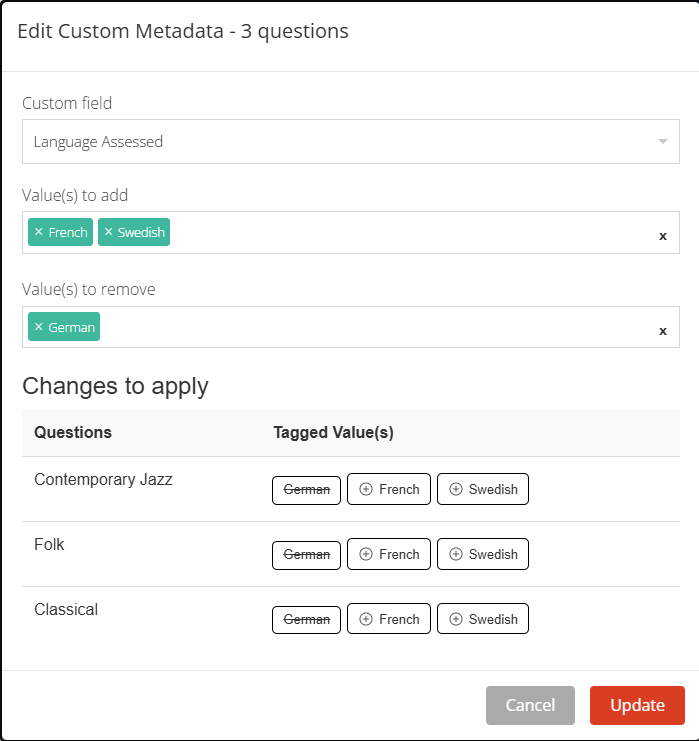
Task: Cancel the metadata edit dialog
Action: click(x=530, y=705)
